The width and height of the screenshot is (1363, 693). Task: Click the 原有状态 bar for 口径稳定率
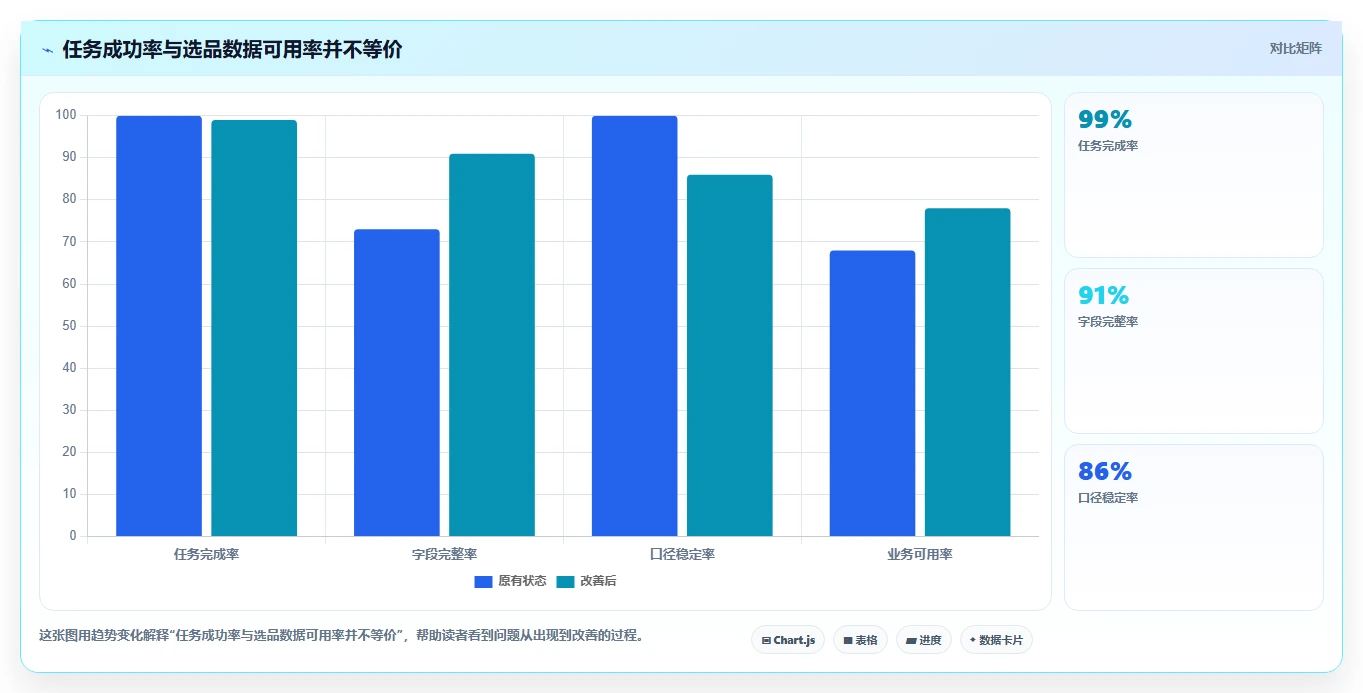(635, 326)
